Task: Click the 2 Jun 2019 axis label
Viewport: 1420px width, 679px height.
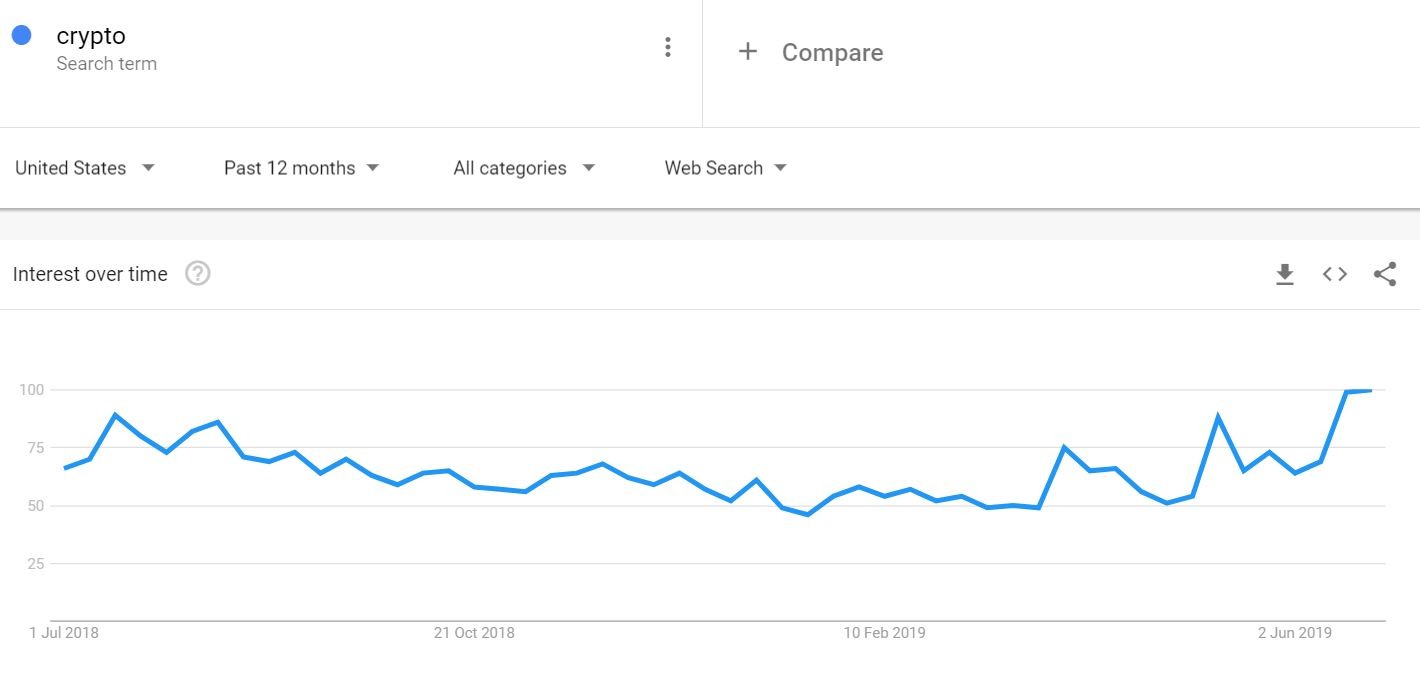Action: [1295, 632]
